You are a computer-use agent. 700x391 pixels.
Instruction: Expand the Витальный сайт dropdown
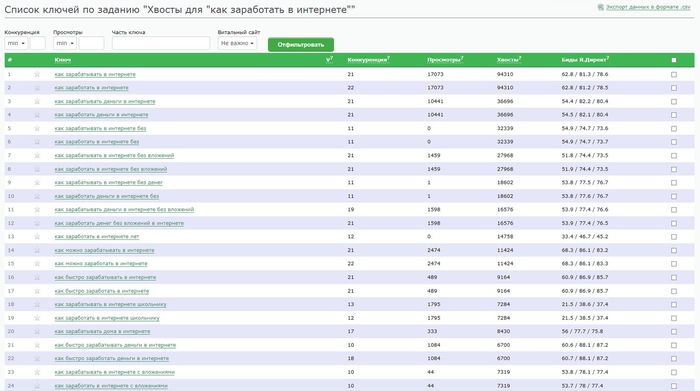point(237,43)
